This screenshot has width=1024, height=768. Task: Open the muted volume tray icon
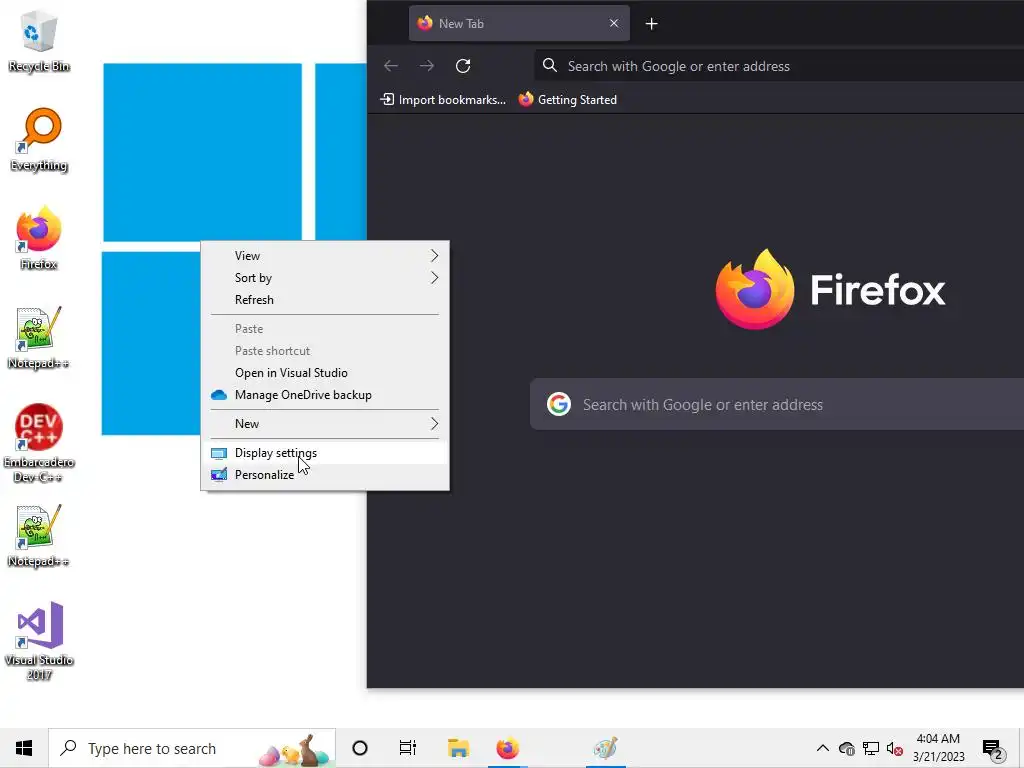[x=895, y=749]
